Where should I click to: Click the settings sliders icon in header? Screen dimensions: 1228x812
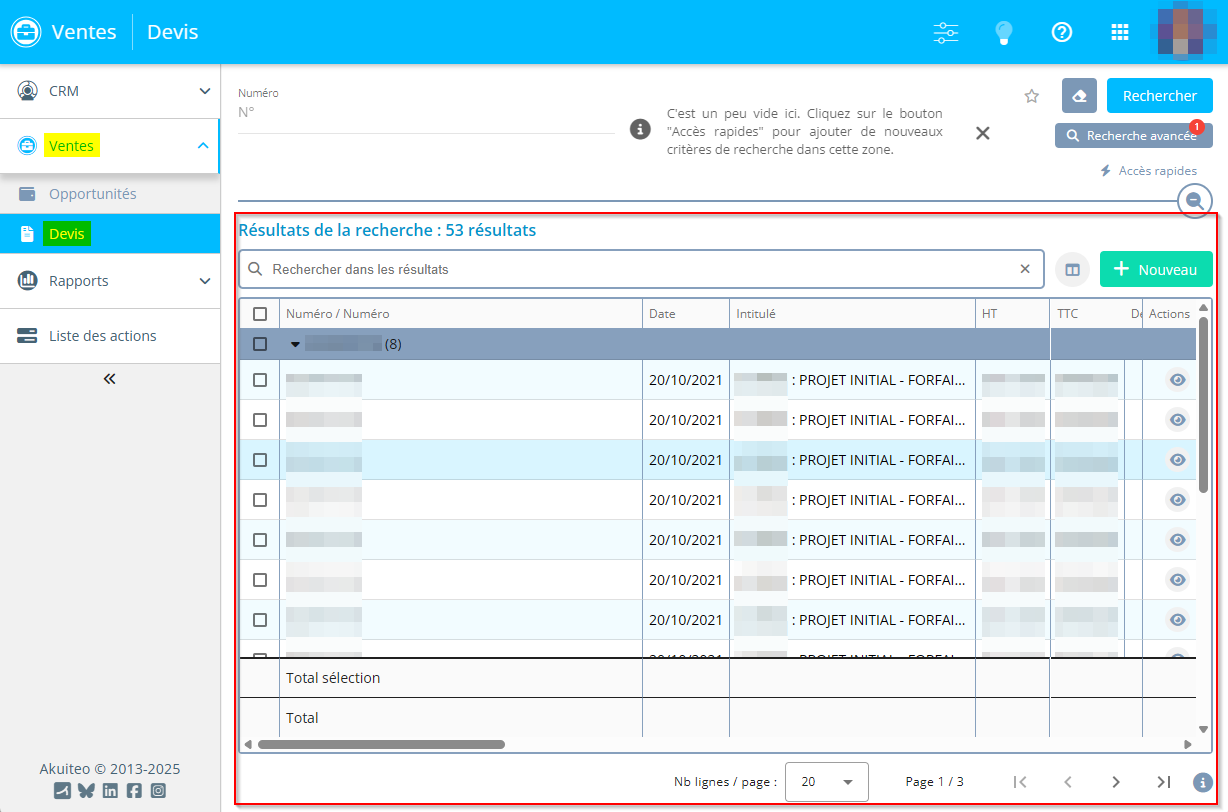(x=945, y=32)
